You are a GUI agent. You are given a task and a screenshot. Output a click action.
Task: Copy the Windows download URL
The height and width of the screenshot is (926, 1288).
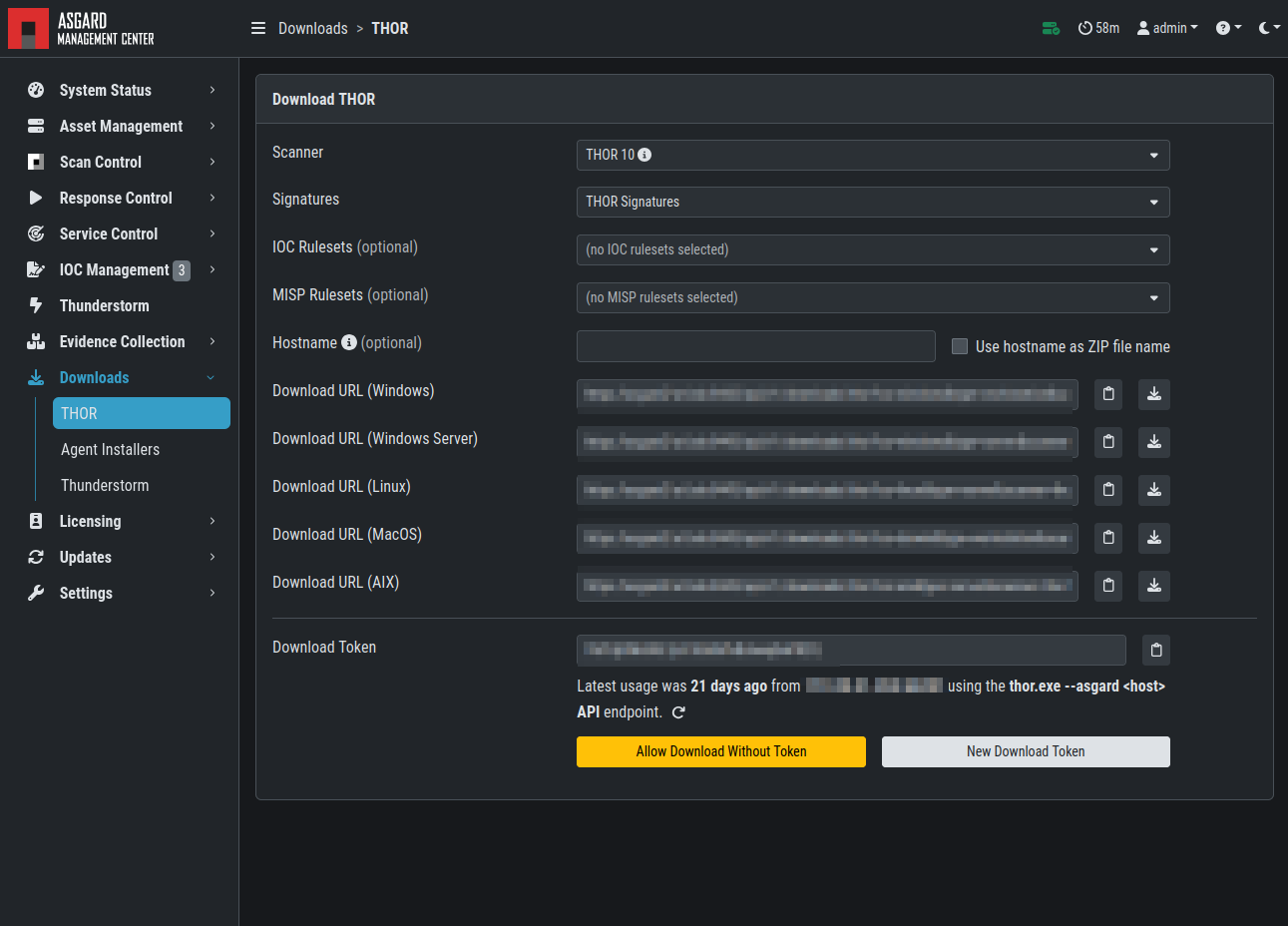[x=1108, y=394]
